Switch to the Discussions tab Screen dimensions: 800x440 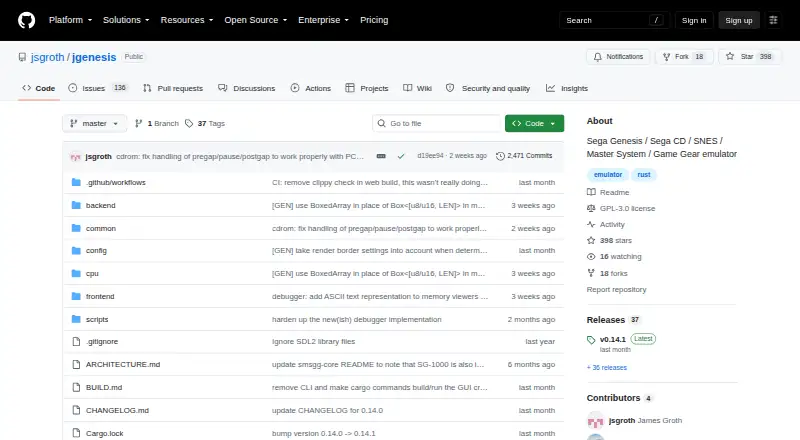[246, 88]
